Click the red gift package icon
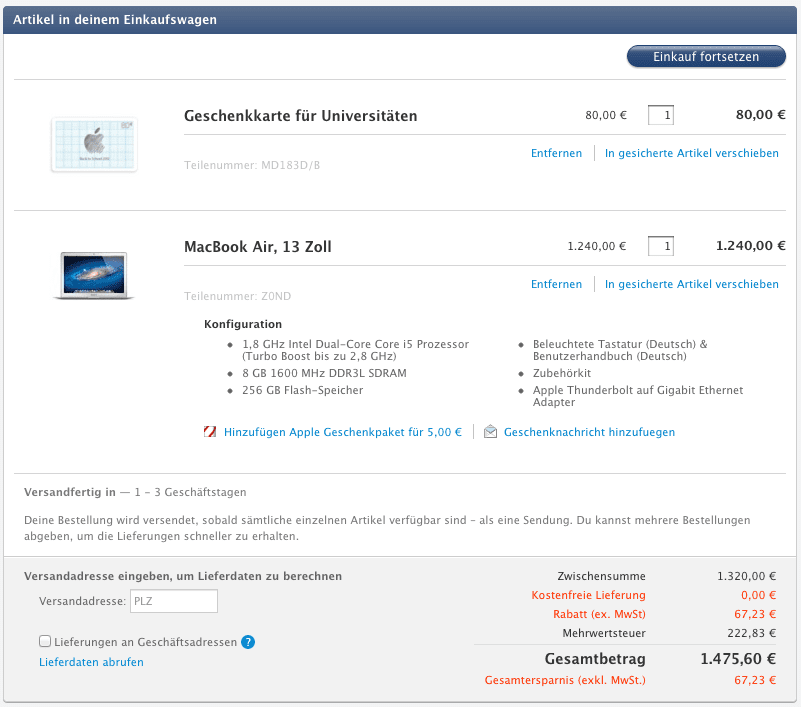801x707 pixels. 210,432
